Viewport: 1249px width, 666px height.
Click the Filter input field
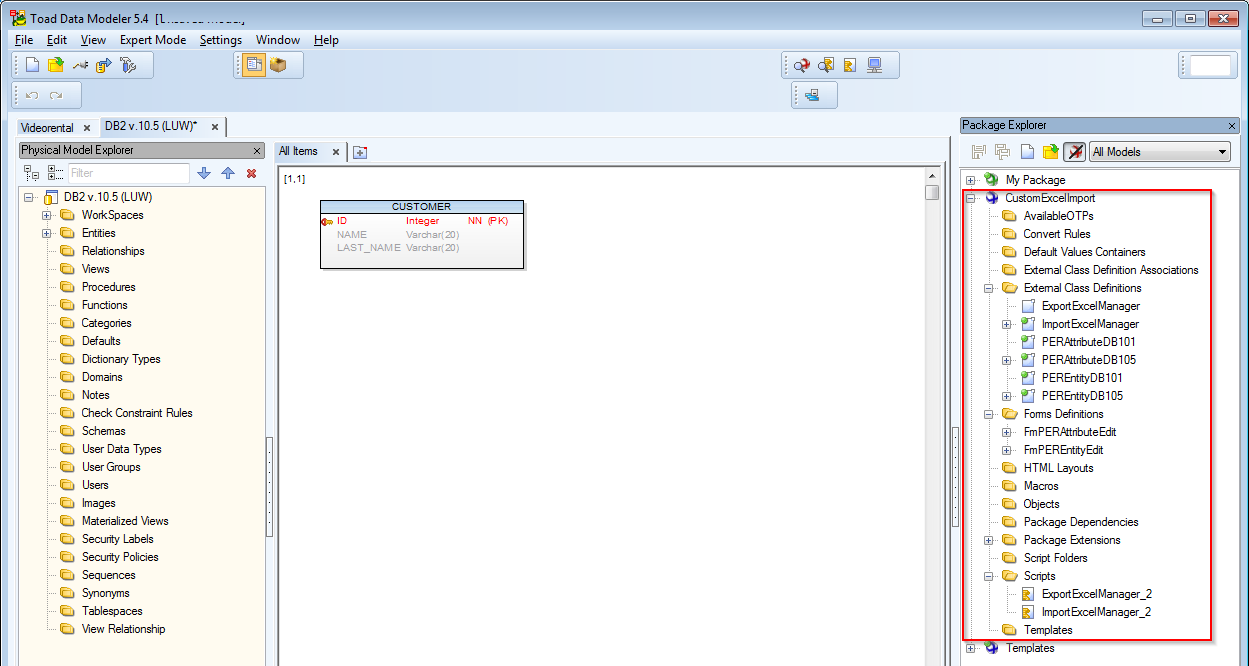pyautogui.click(x=128, y=173)
